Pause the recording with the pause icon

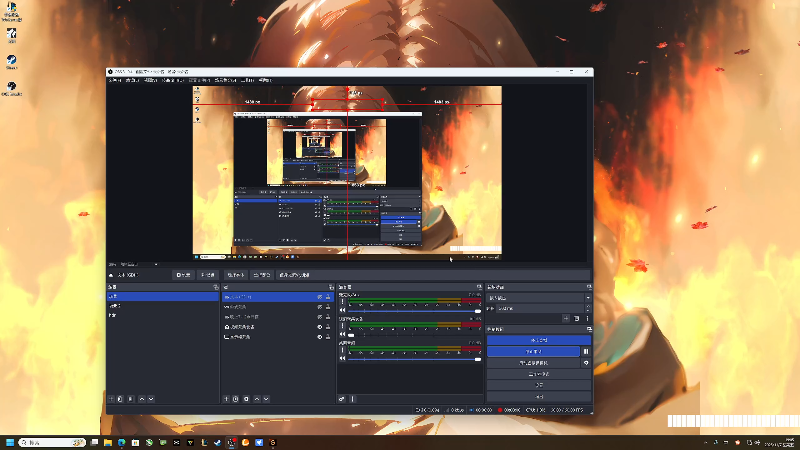pyautogui.click(x=586, y=352)
